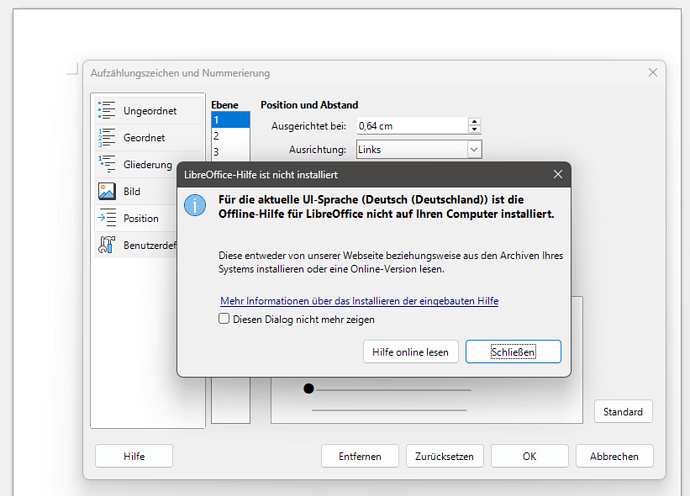
Task: Close the Aufzählungszeichen und Nummerierung dialog
Action: pyautogui.click(x=653, y=73)
